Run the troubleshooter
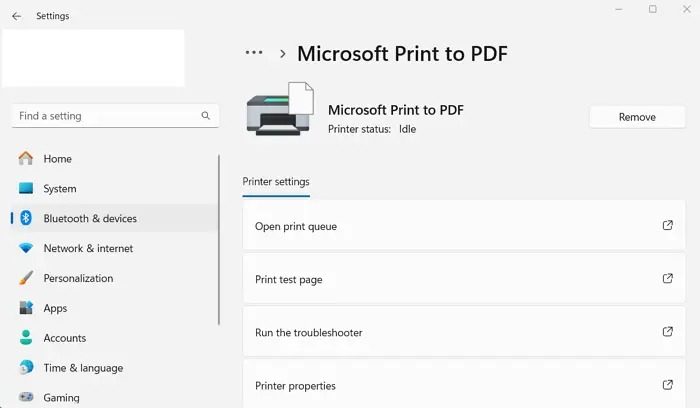The height and width of the screenshot is (408, 700). [x=463, y=332]
